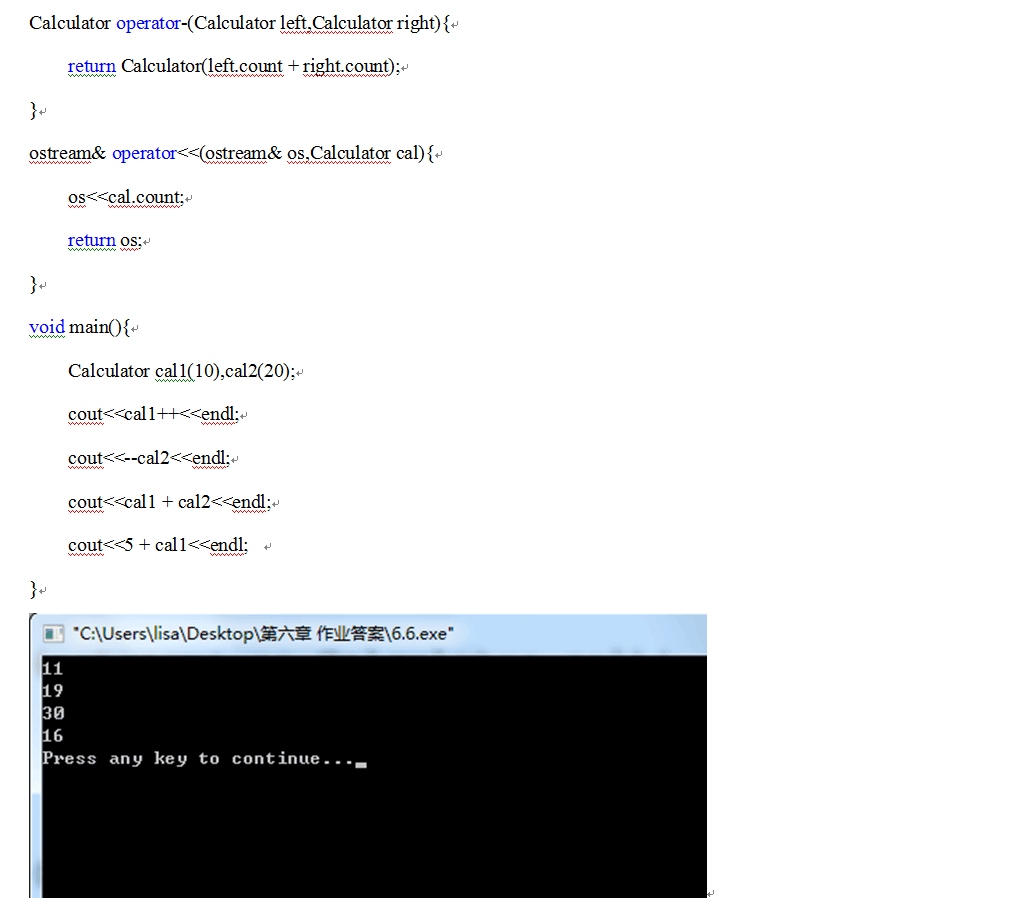Click the console output line '30'
Viewport: 1025px width, 905px height.
point(53,714)
